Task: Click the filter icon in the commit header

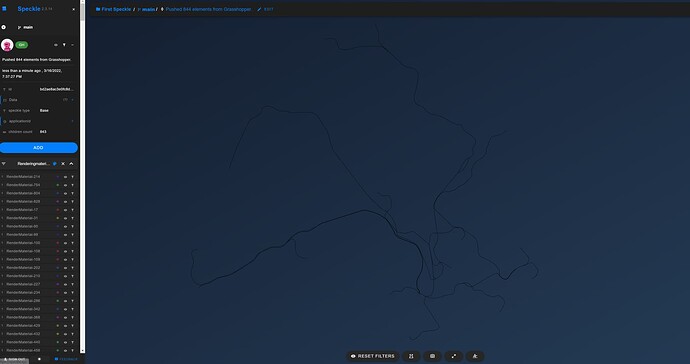Action: tap(64, 45)
